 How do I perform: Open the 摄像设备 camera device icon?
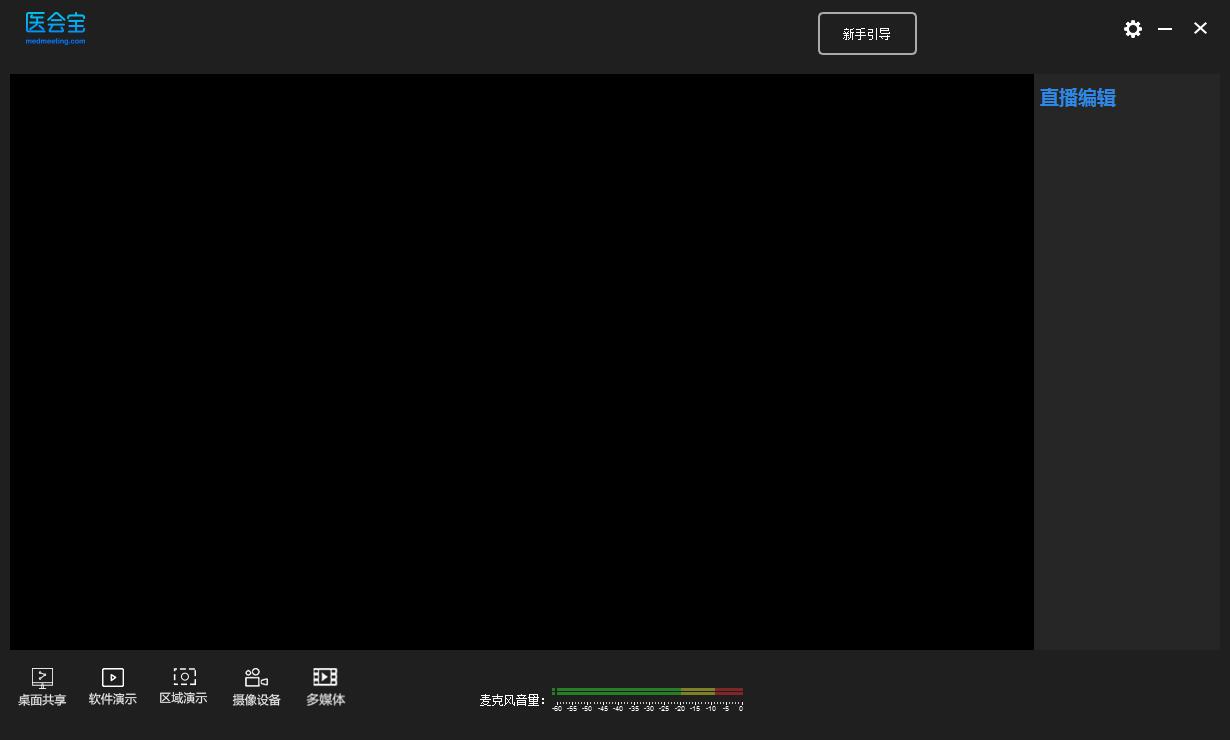[256, 678]
